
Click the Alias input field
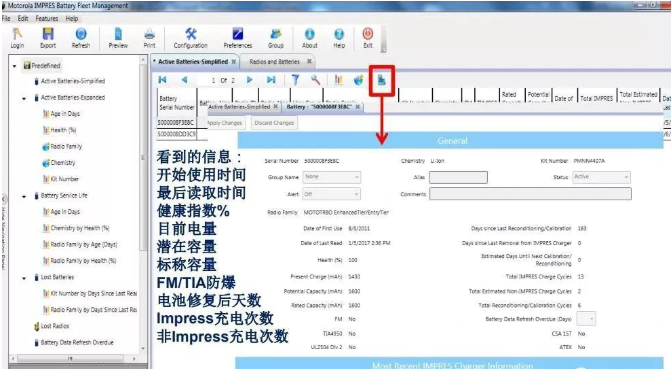point(458,177)
